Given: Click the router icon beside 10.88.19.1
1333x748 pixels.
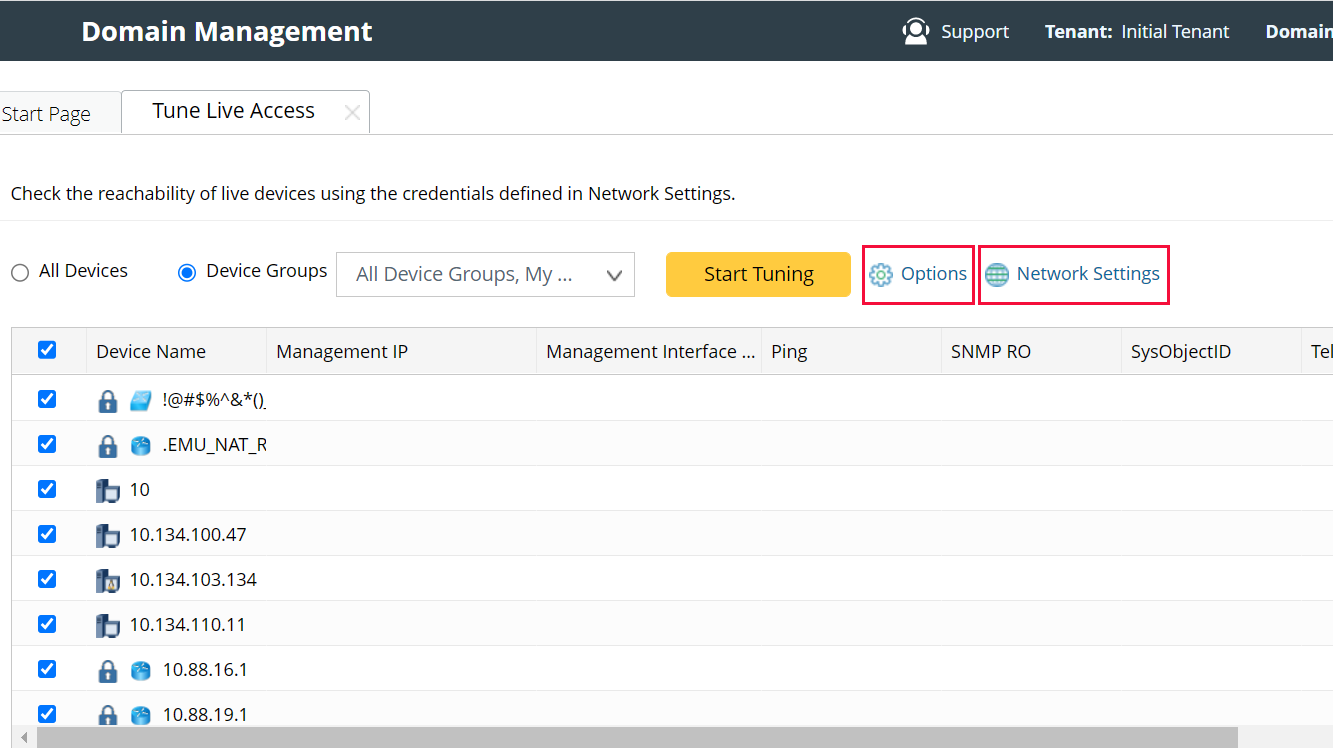Looking at the screenshot, I should click(140, 714).
